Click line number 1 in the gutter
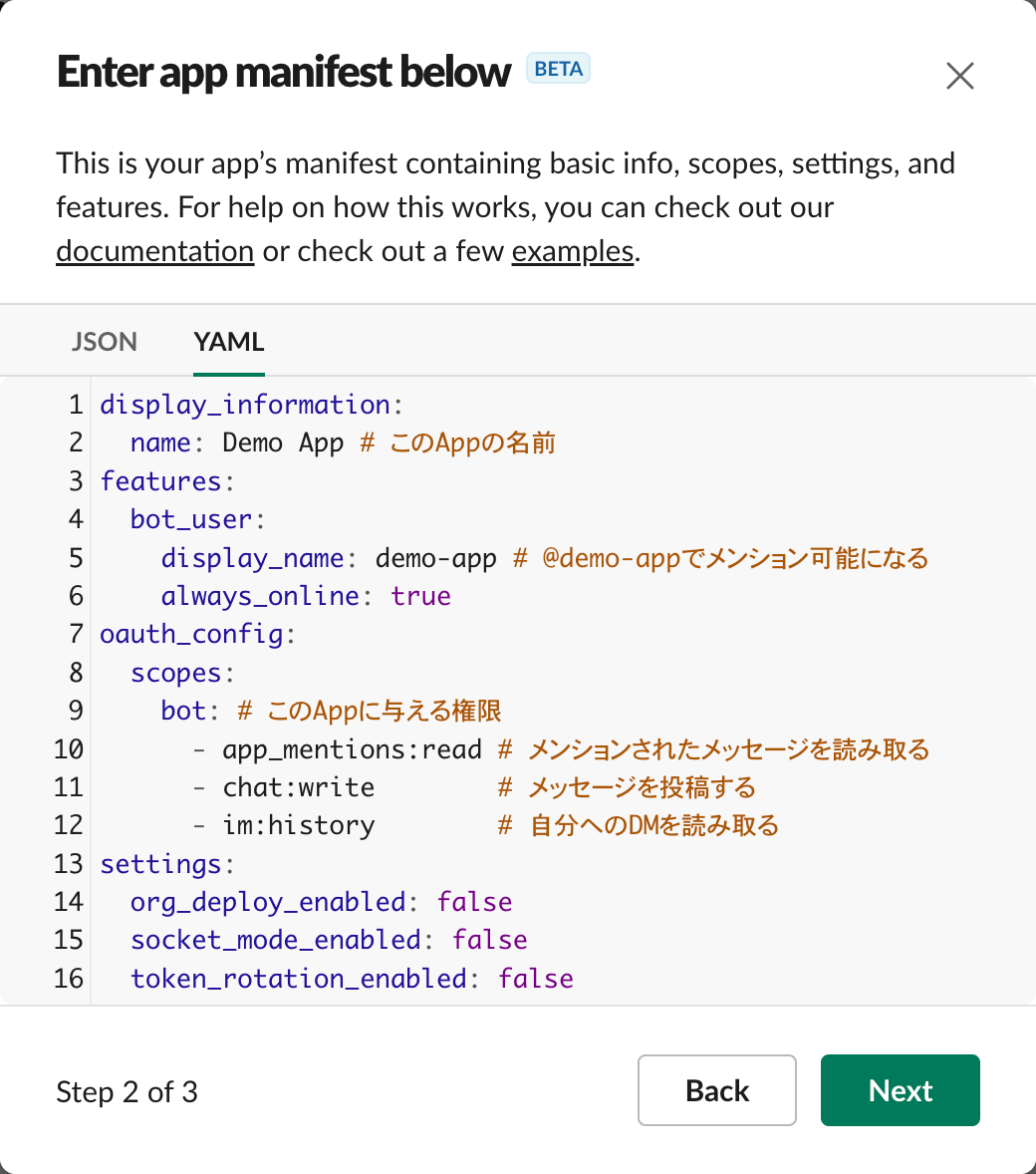Image resolution: width=1036 pixels, height=1174 pixels. click(x=75, y=405)
